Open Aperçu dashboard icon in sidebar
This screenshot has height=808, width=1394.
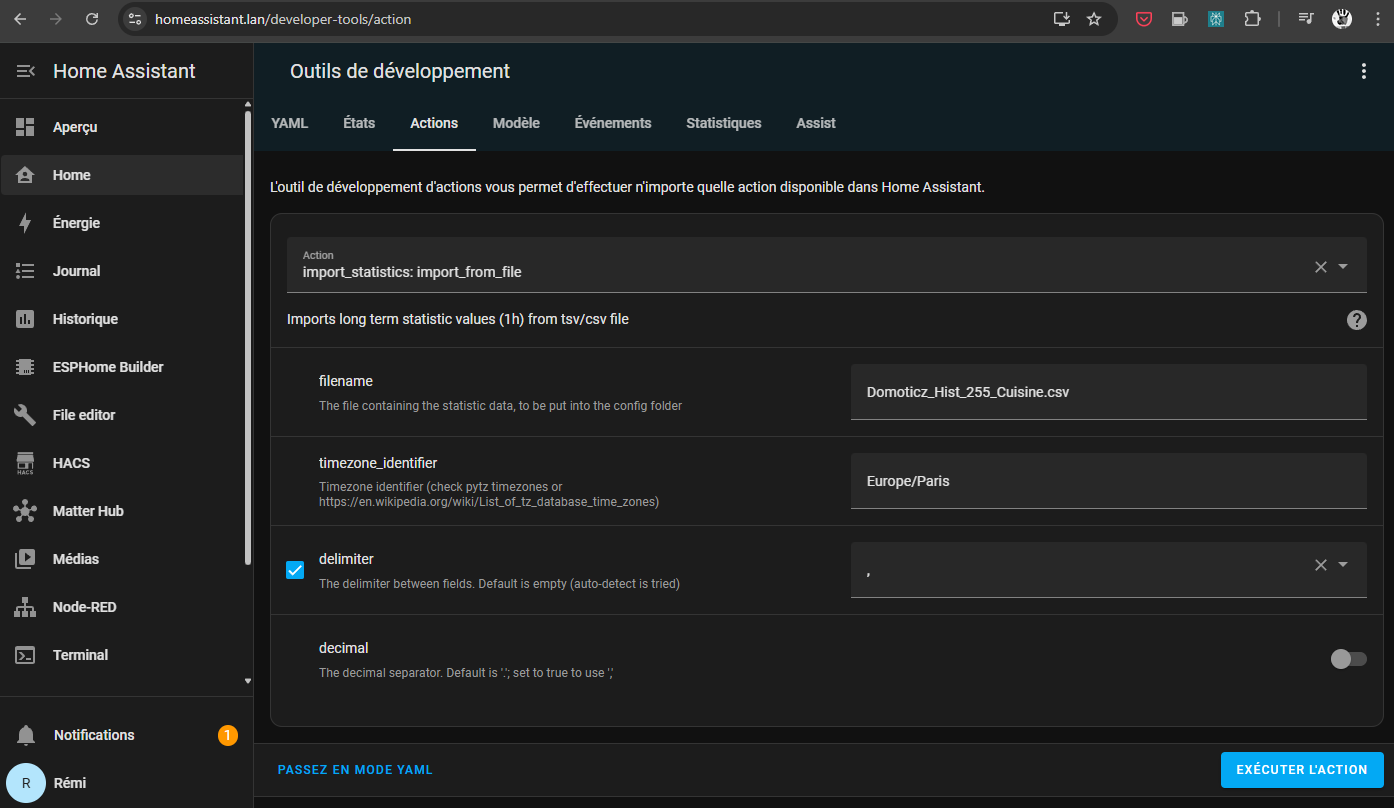click(26, 127)
